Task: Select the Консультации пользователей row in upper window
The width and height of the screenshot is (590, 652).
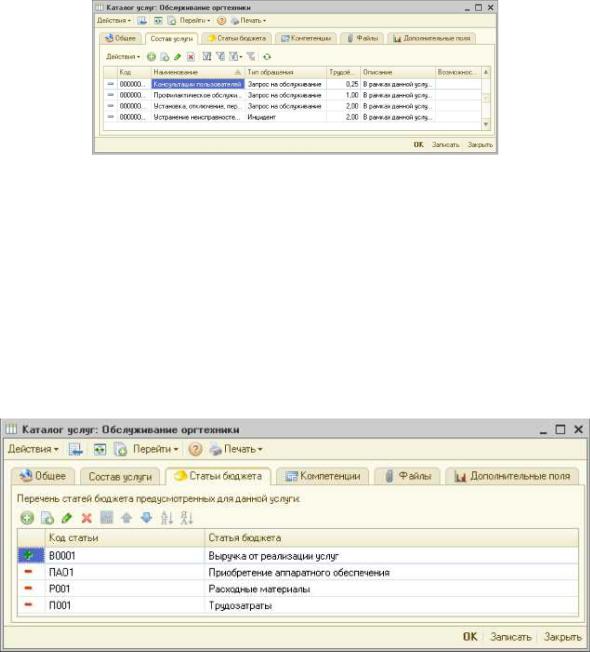Action: [x=293, y=84]
